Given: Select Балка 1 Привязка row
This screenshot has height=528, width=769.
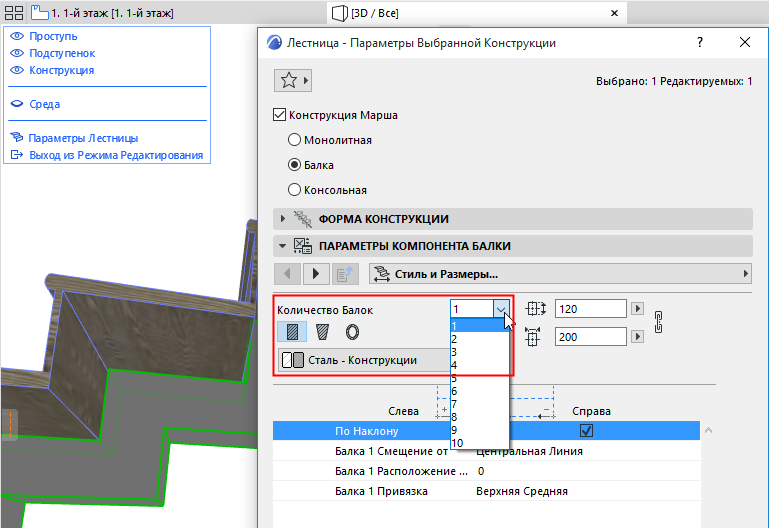Looking at the screenshot, I should tap(486, 491).
